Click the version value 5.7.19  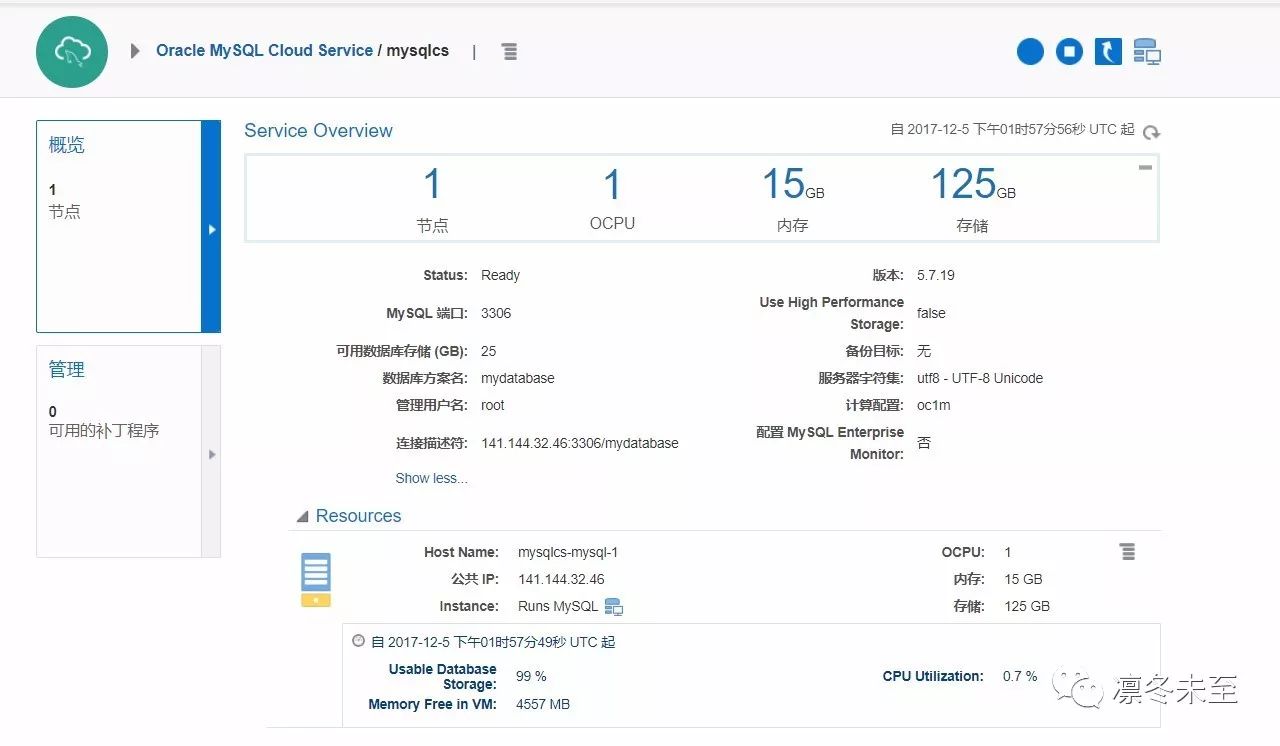936,275
